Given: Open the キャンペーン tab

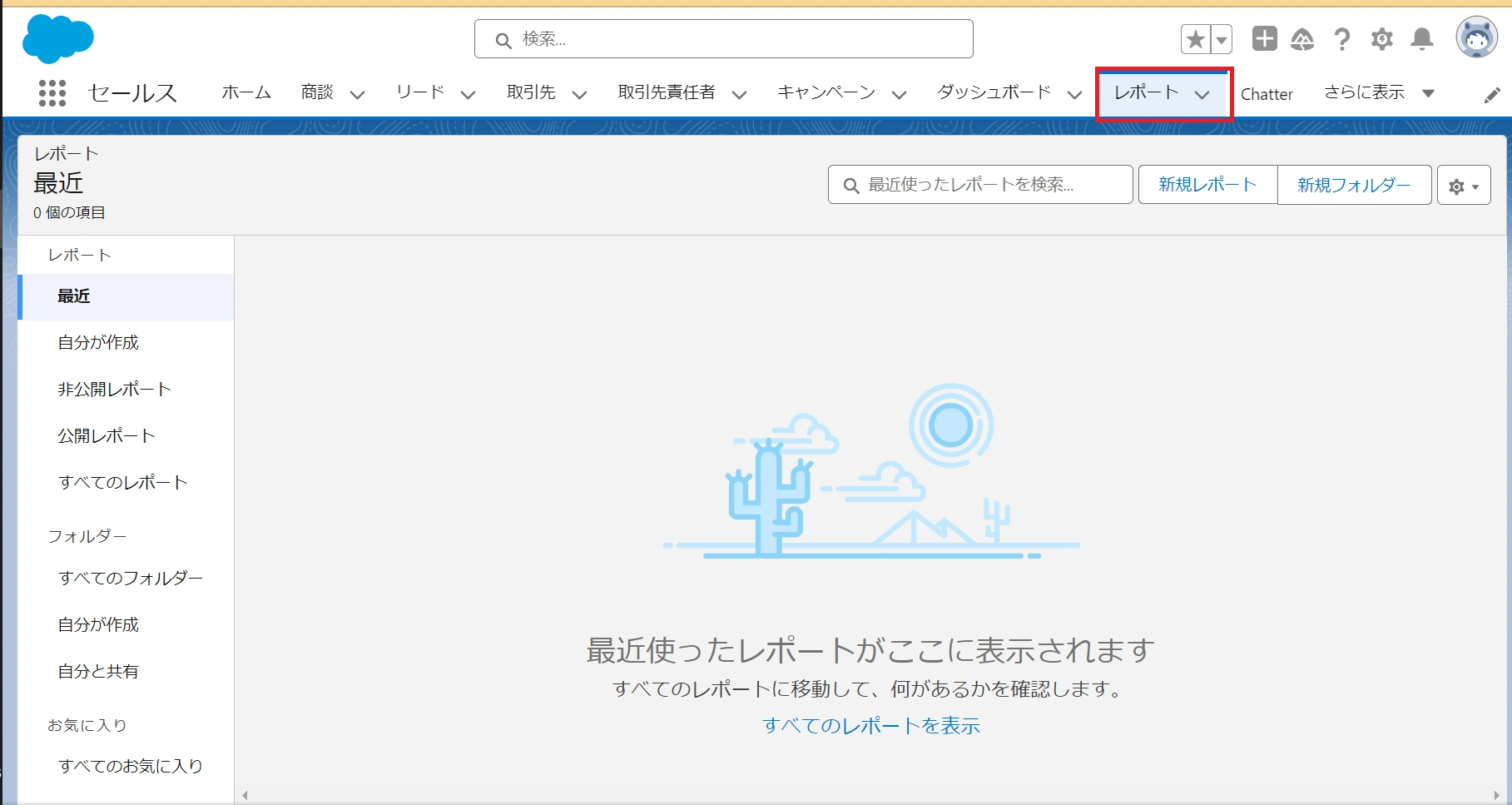Looking at the screenshot, I should click(826, 92).
